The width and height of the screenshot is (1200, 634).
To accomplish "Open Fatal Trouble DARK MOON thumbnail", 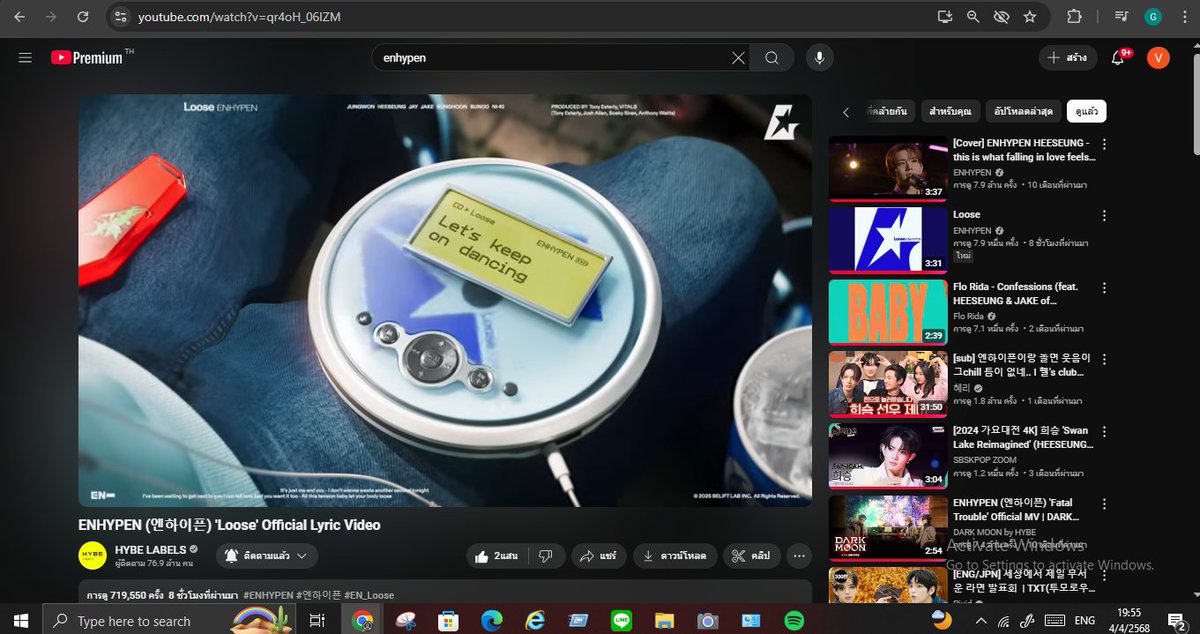I will [x=888, y=527].
